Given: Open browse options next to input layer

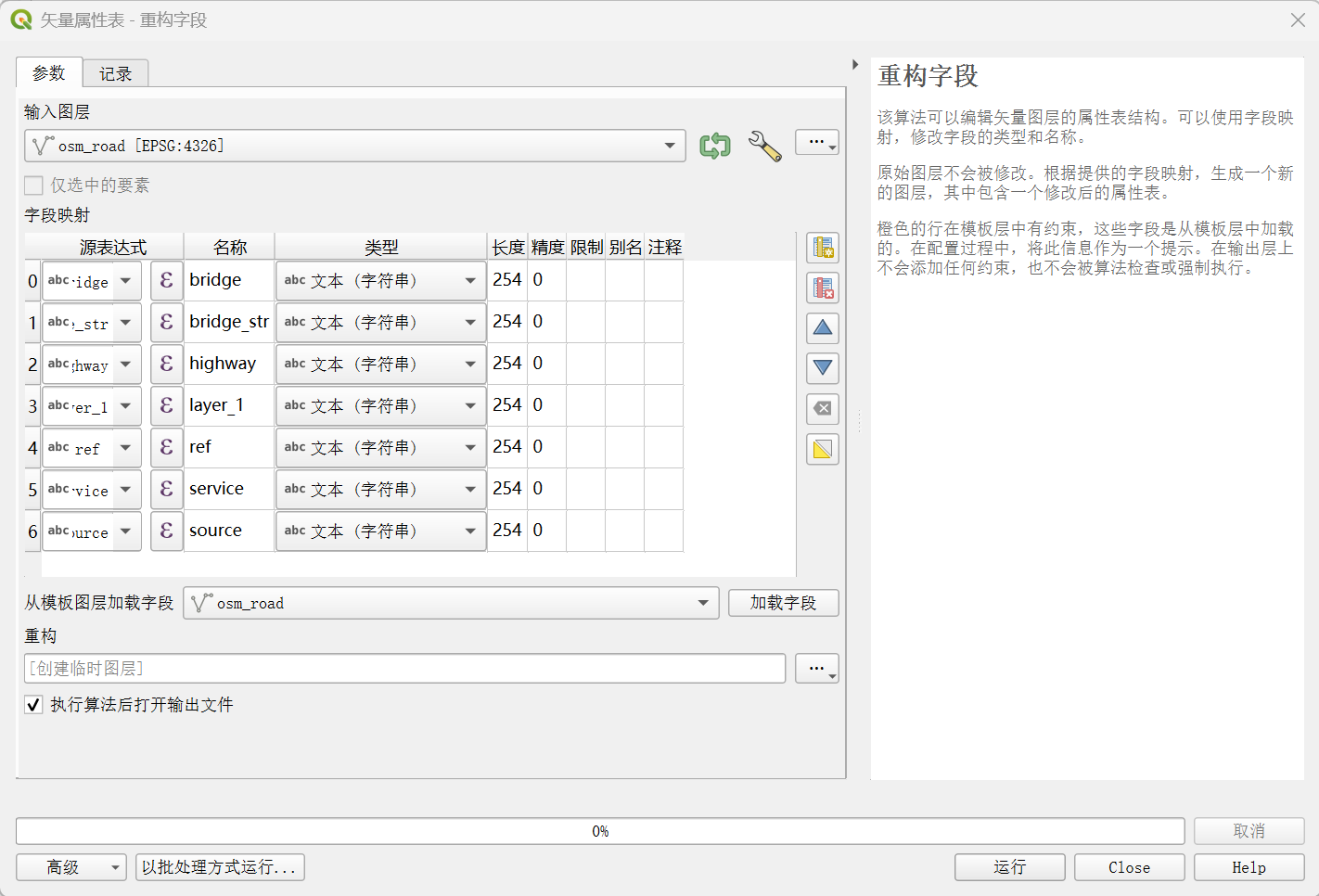Looking at the screenshot, I should (817, 143).
